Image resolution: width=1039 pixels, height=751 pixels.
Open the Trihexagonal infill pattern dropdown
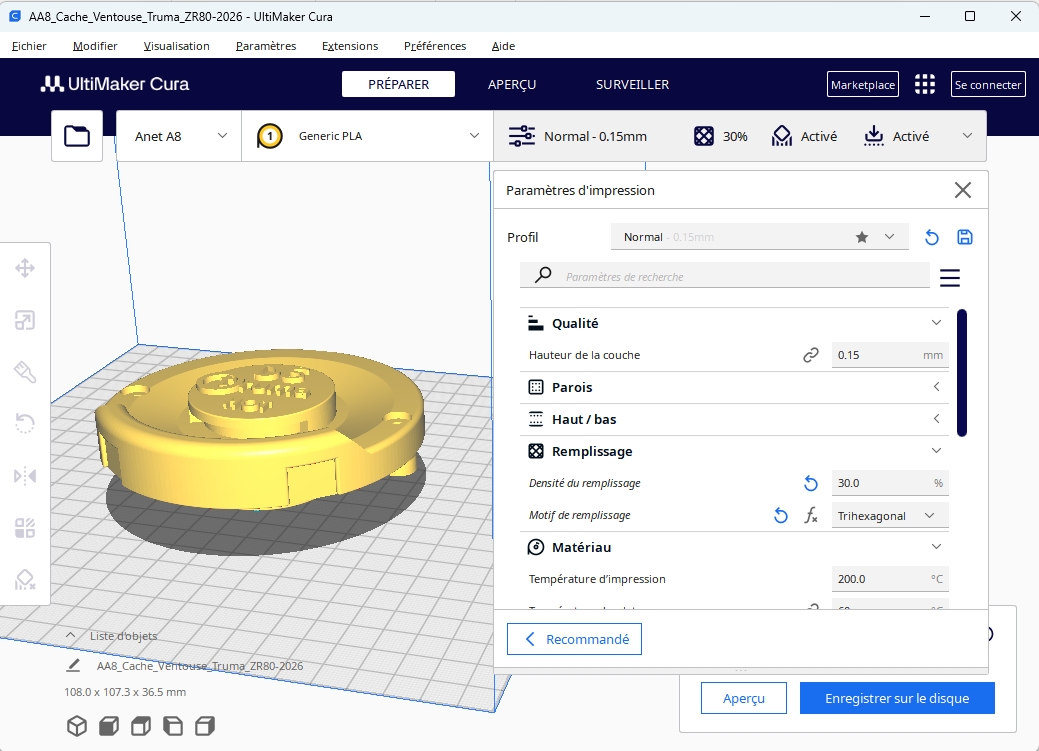(889, 516)
